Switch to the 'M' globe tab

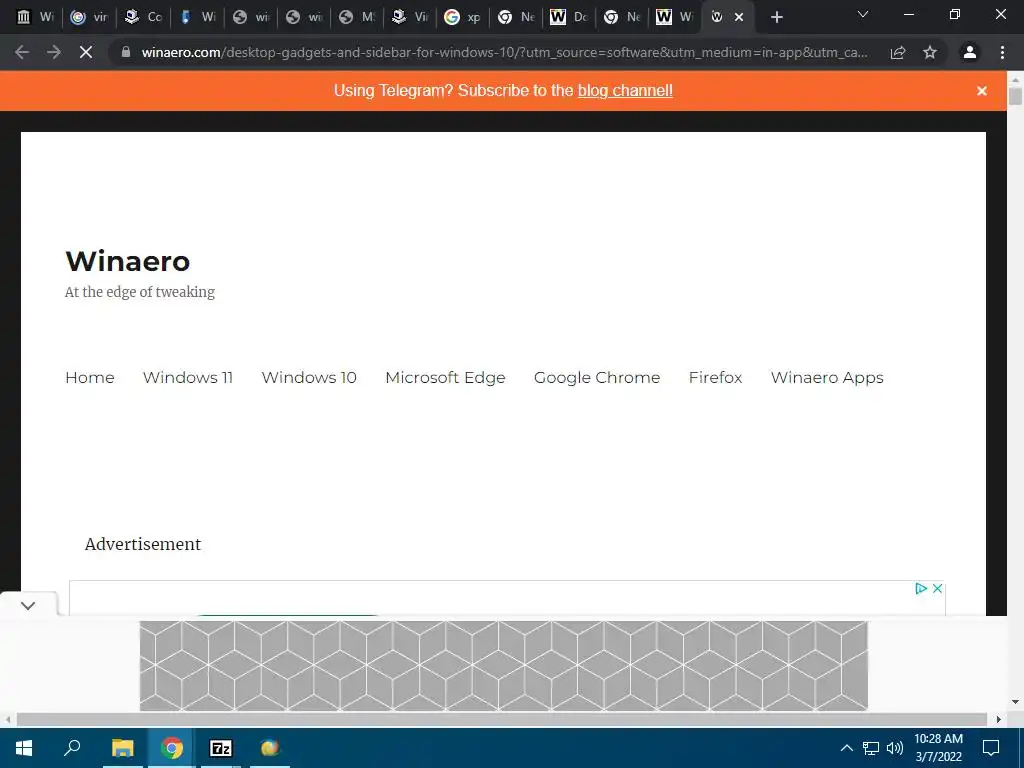[357, 17]
